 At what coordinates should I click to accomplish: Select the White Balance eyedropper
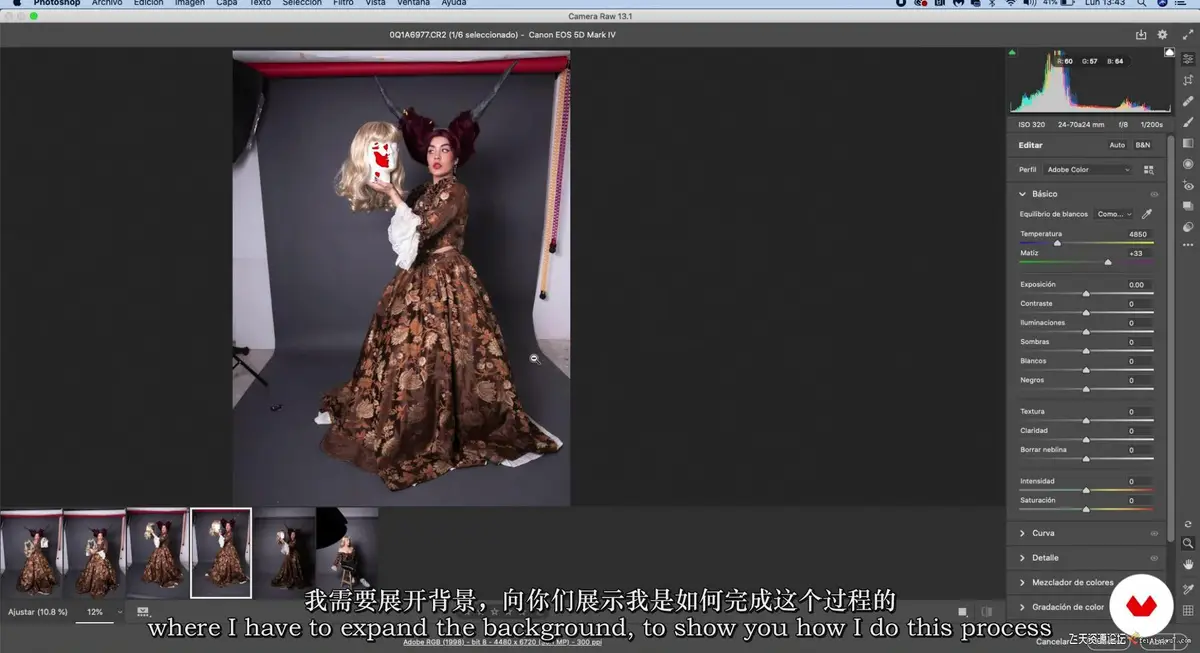point(1147,214)
